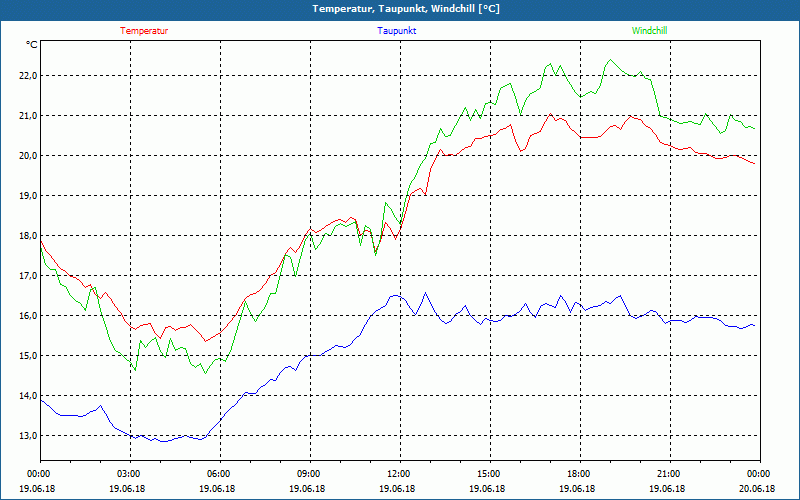
Task: Click the red Temperatur legend label
Action: pos(144,31)
